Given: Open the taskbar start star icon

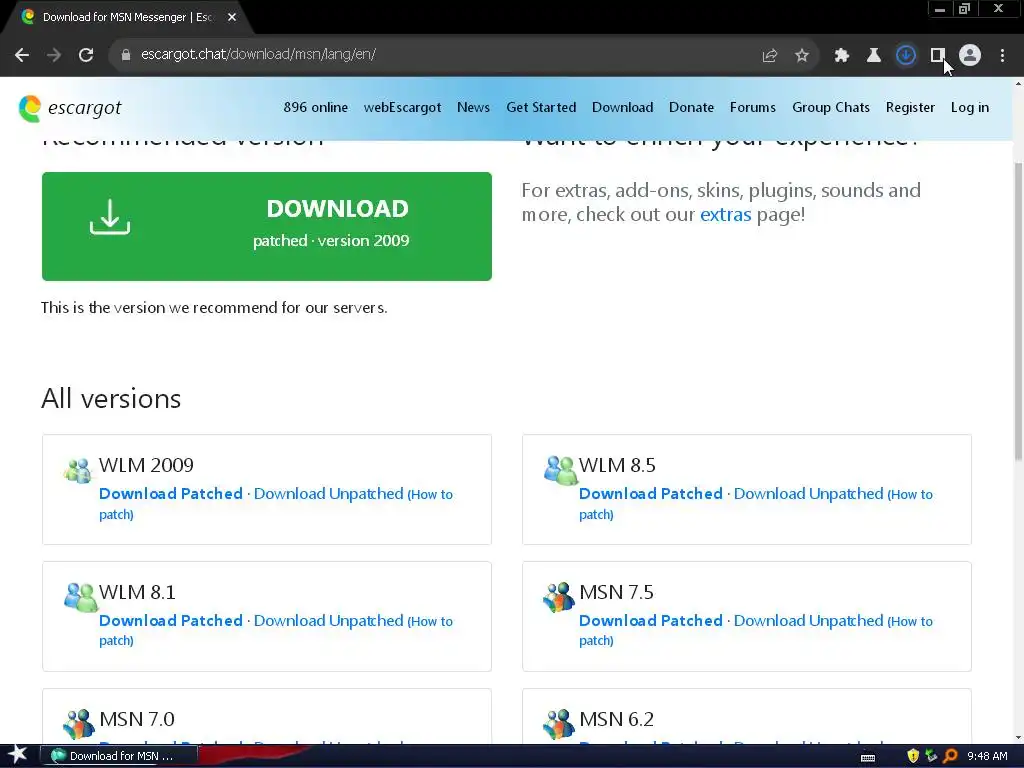Looking at the screenshot, I should pos(17,756).
